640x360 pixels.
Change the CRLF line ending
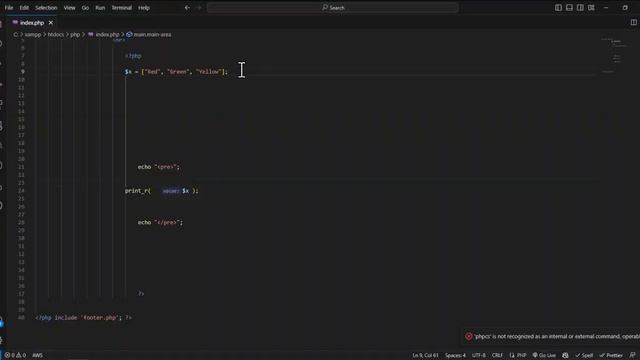point(497,356)
